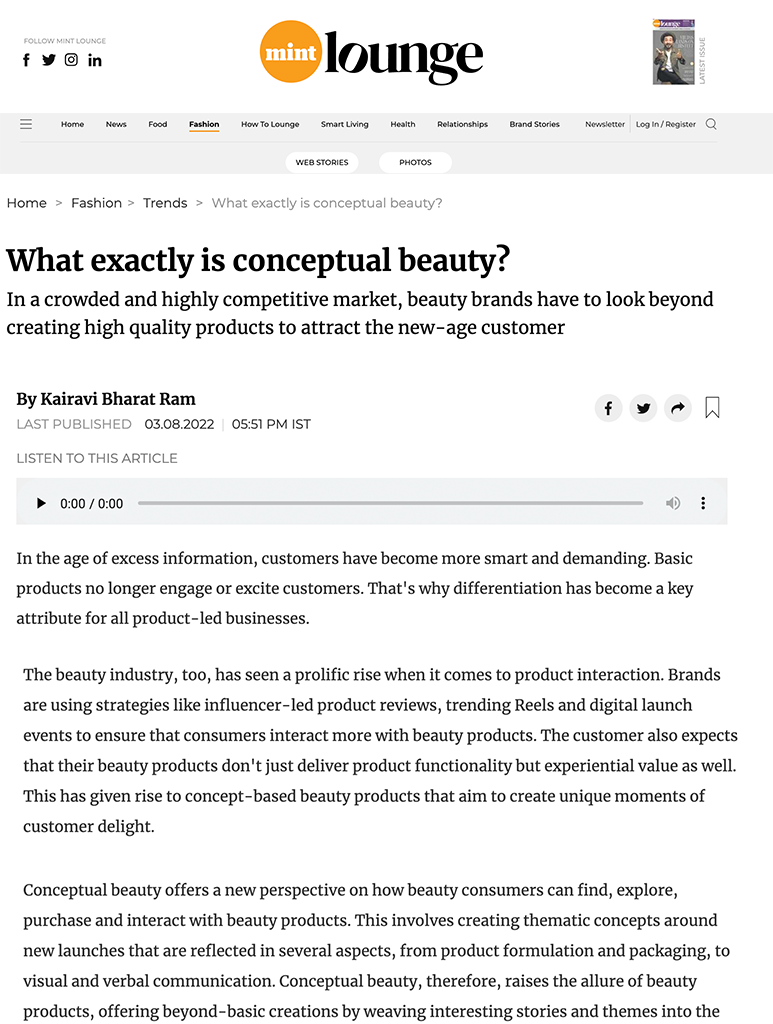Open How To Lounge section
This screenshot has width=773, height=1024.
click(270, 124)
